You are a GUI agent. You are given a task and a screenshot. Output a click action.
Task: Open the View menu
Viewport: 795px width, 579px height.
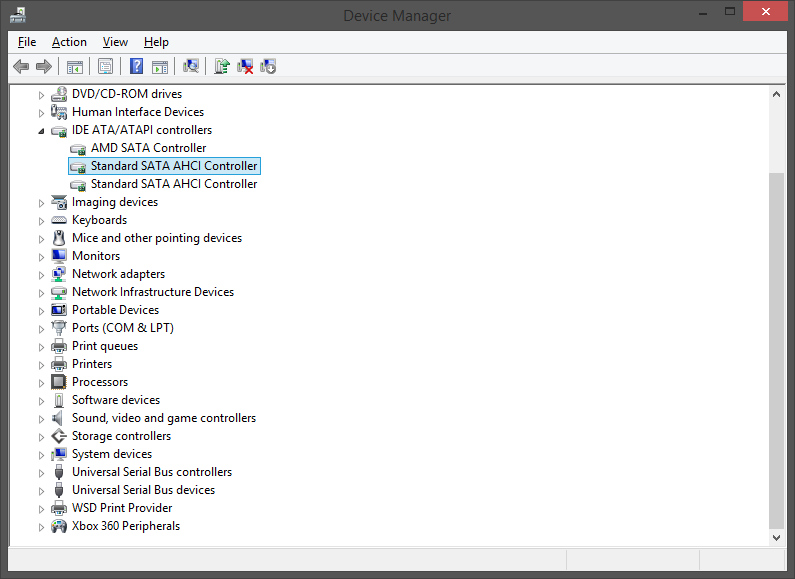[115, 42]
